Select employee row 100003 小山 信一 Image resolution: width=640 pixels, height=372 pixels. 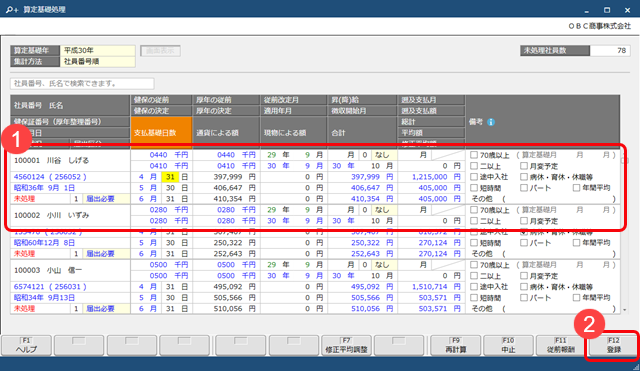[71, 270]
